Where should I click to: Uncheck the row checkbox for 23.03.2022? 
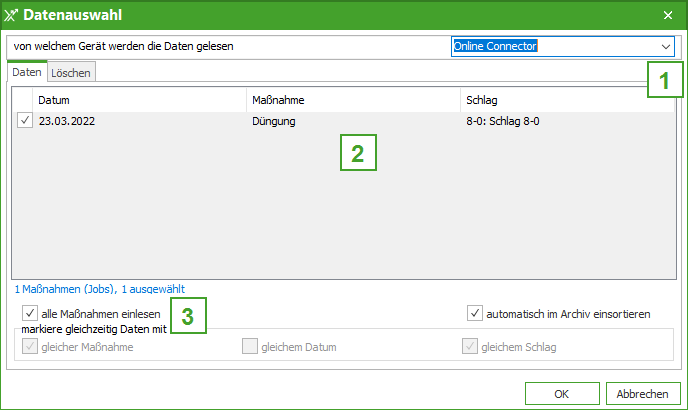[x=25, y=121]
